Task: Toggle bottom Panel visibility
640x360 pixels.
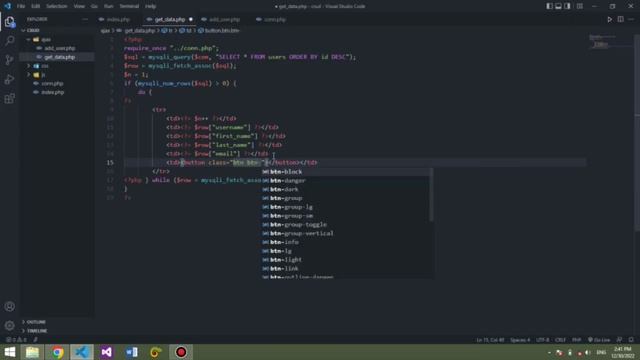Action: (x=558, y=6)
